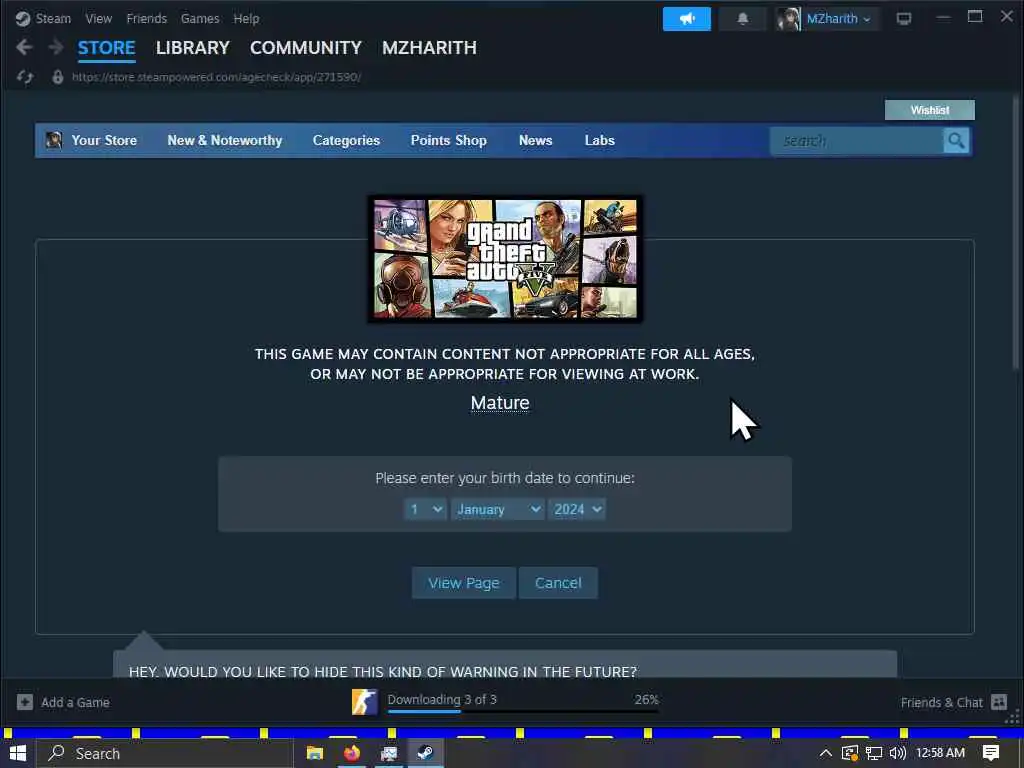1024x768 pixels.
Task: Open the birth year 2024 dropdown
Action: [x=577, y=509]
